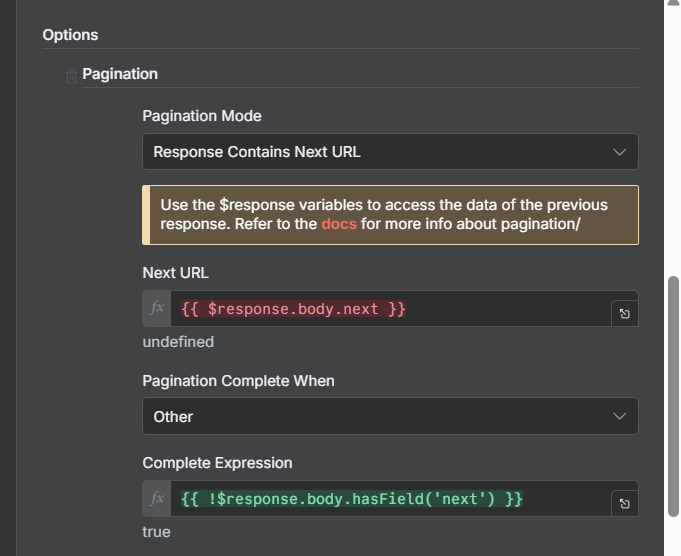Select the Pagination option title
Screen dimensions: 681x556
click(120, 74)
